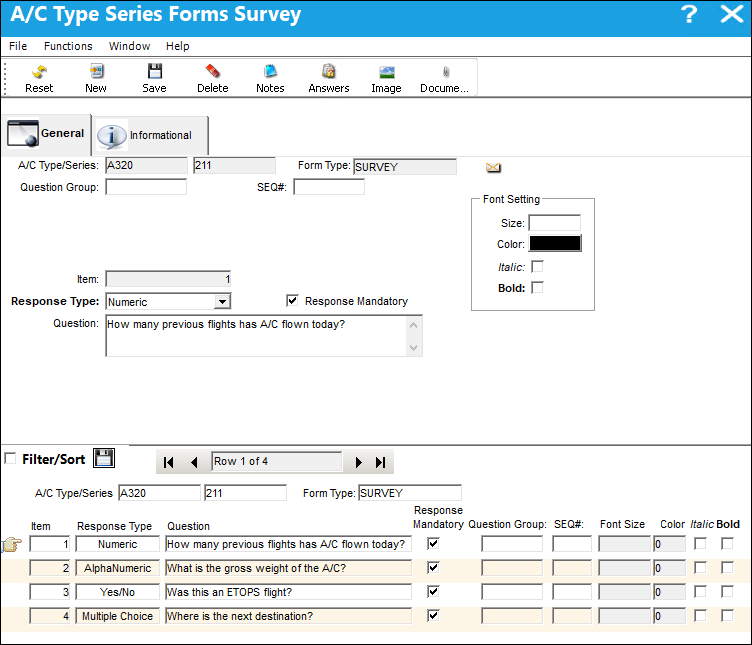This screenshot has height=645, width=752.
Task: Click Question Group cell in item 2 row
Action: tap(512, 568)
